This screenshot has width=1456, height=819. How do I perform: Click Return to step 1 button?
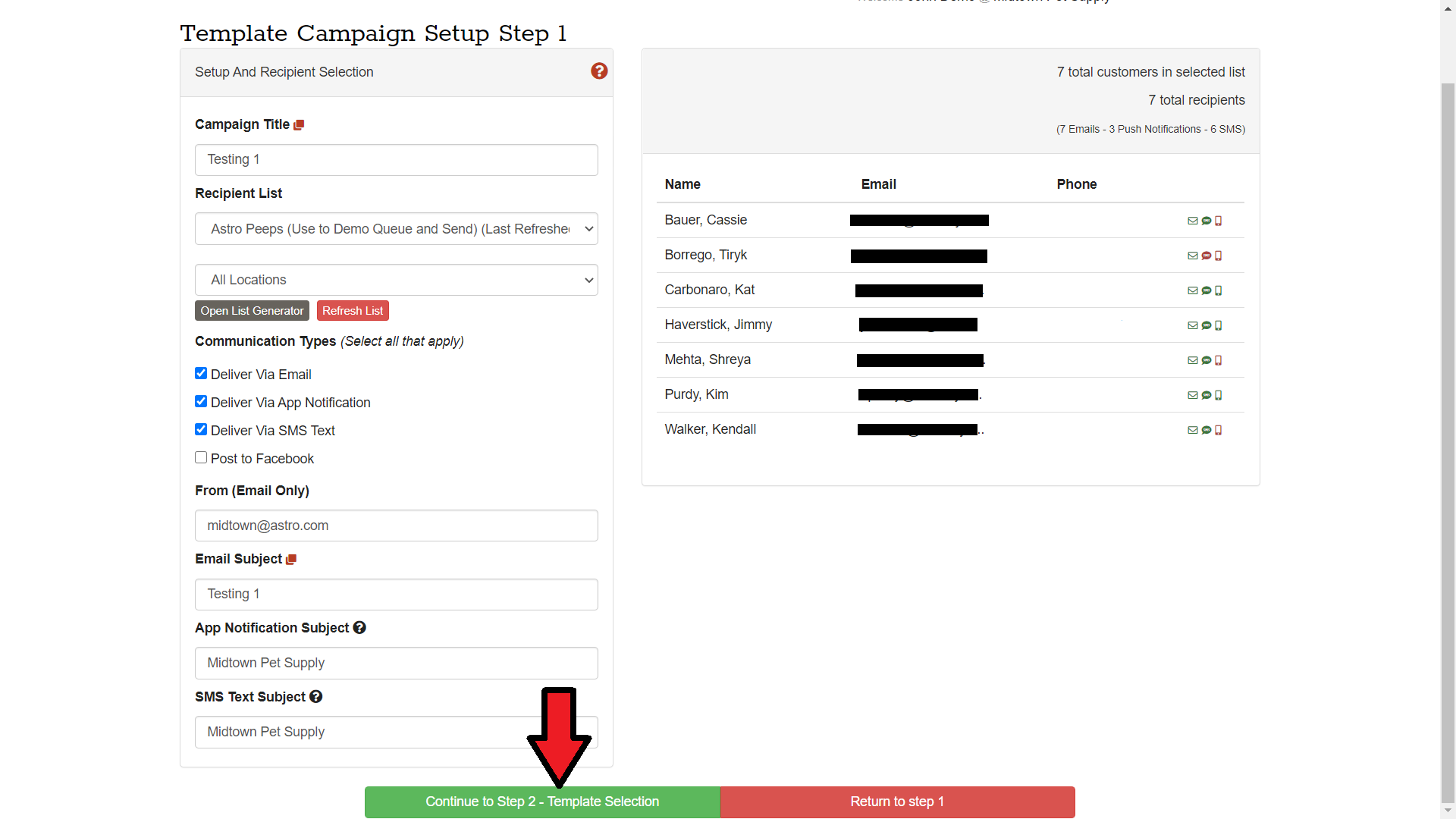pos(897,802)
